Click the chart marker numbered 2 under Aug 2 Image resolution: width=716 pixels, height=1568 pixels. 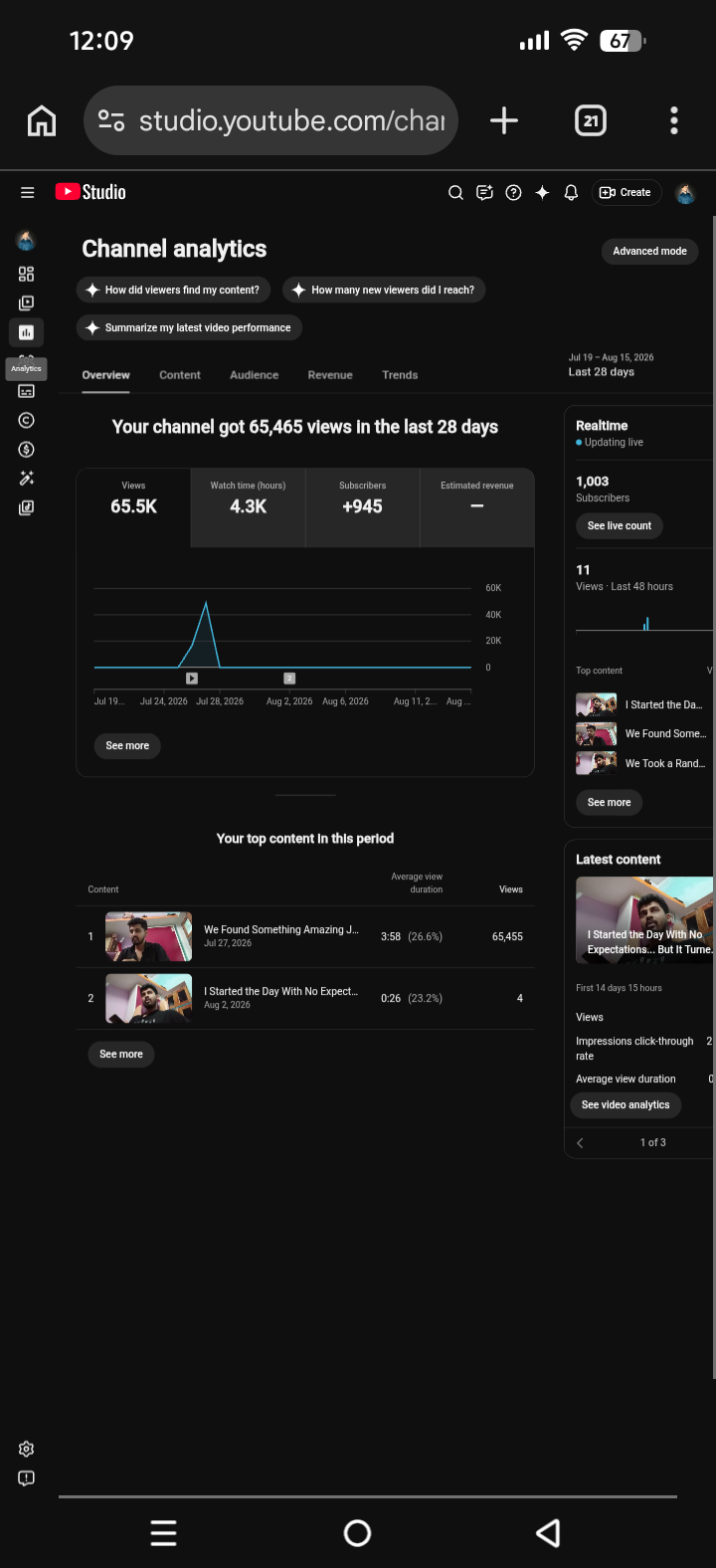click(289, 679)
